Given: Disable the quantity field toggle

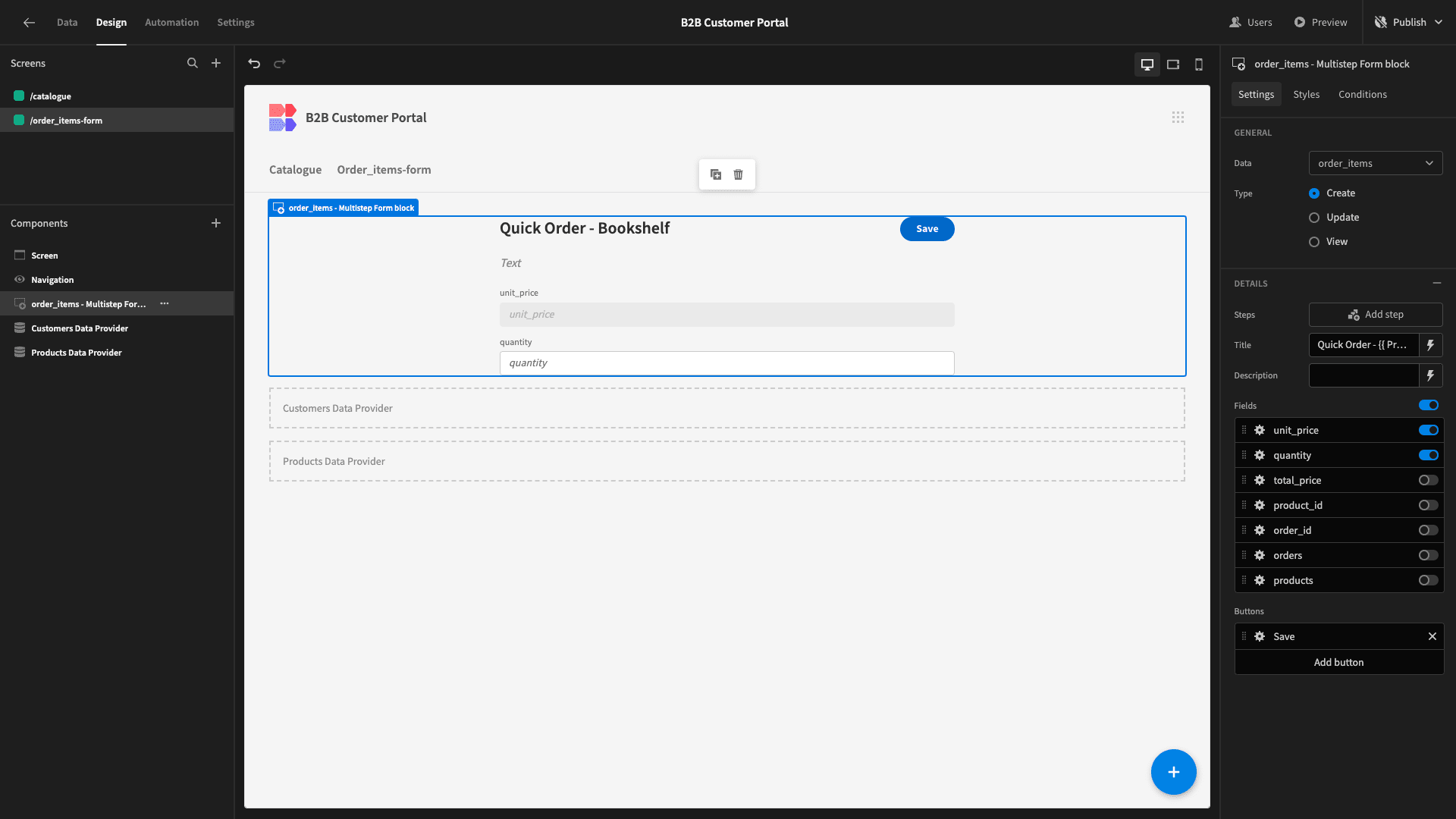Looking at the screenshot, I should 1429,455.
